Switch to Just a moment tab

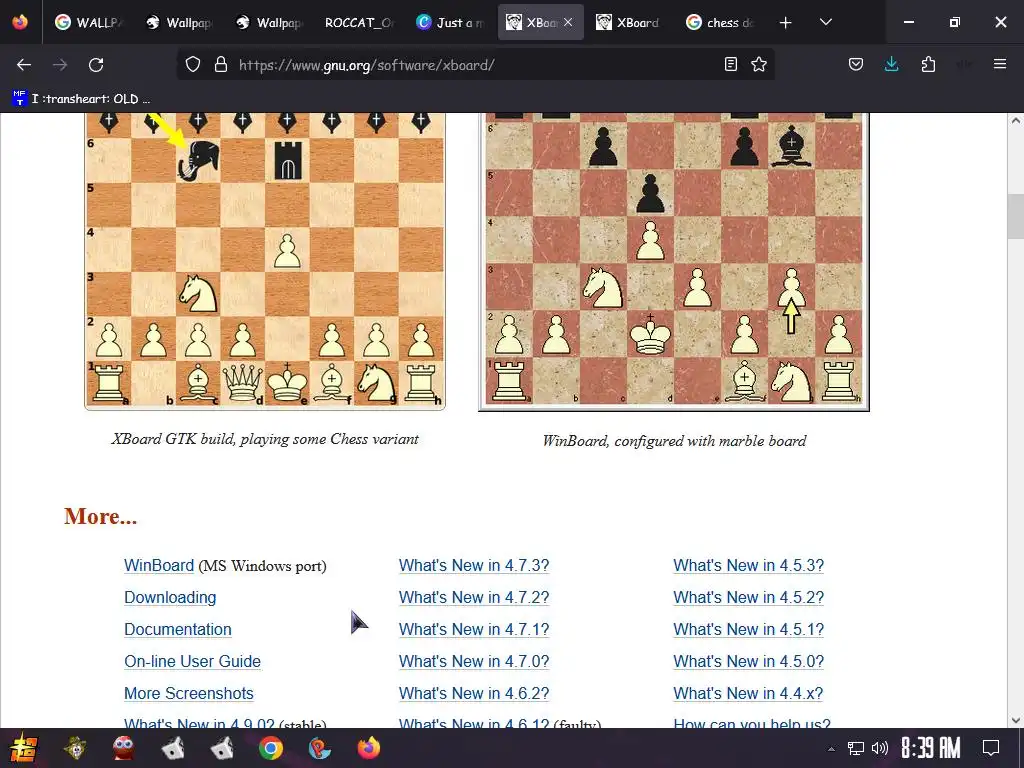[x=450, y=22]
